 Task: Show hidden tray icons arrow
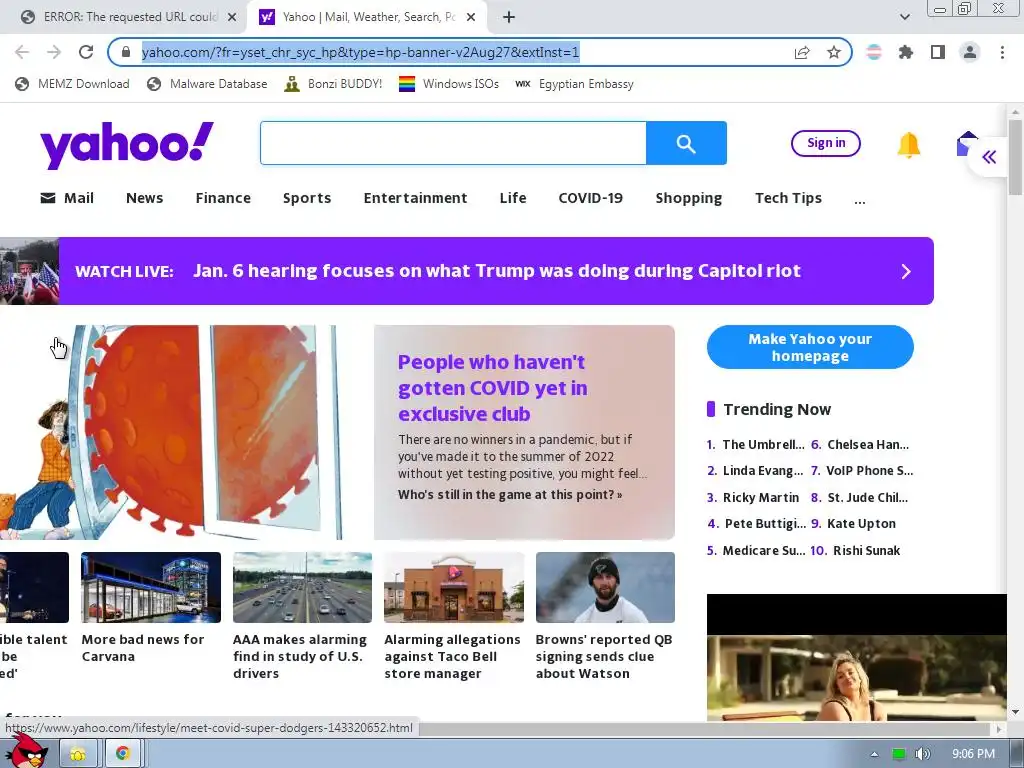click(x=874, y=754)
